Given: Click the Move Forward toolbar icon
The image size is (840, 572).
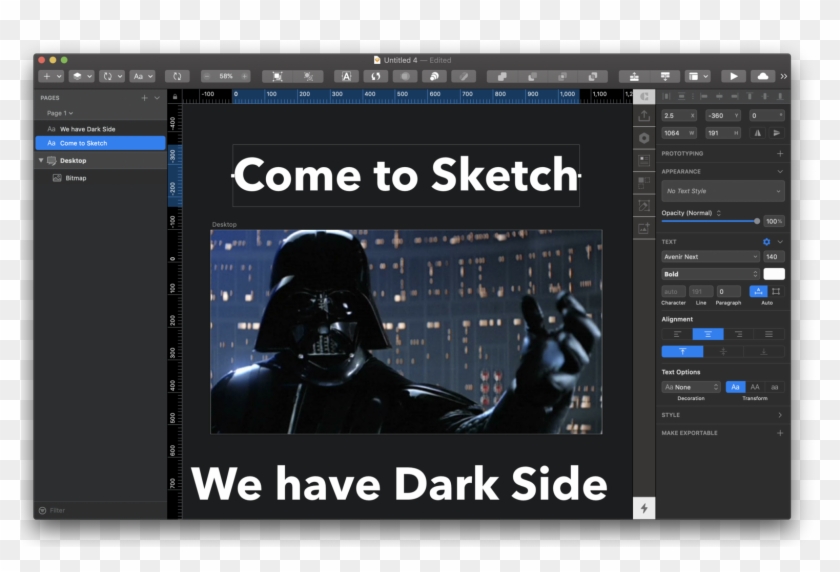Looking at the screenshot, I should tap(634, 77).
